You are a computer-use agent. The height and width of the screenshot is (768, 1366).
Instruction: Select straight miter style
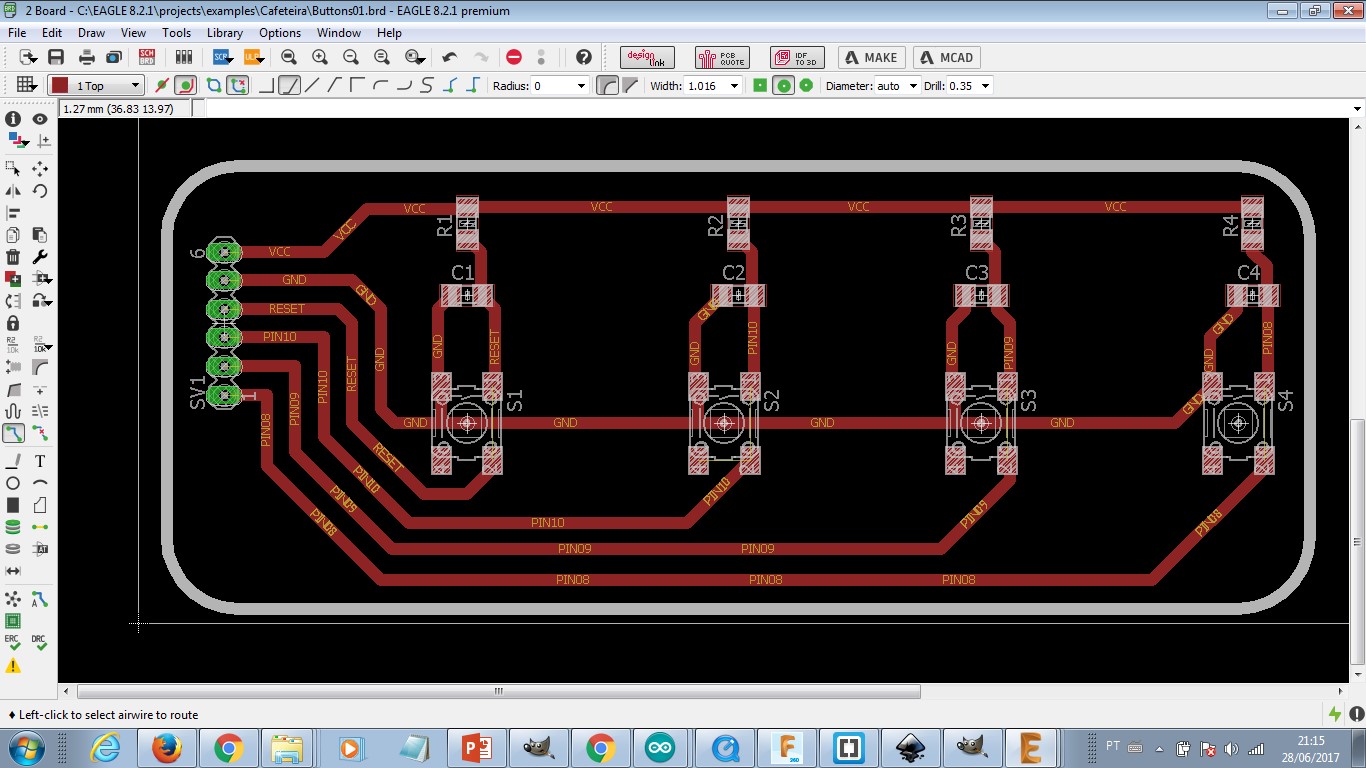coord(629,86)
